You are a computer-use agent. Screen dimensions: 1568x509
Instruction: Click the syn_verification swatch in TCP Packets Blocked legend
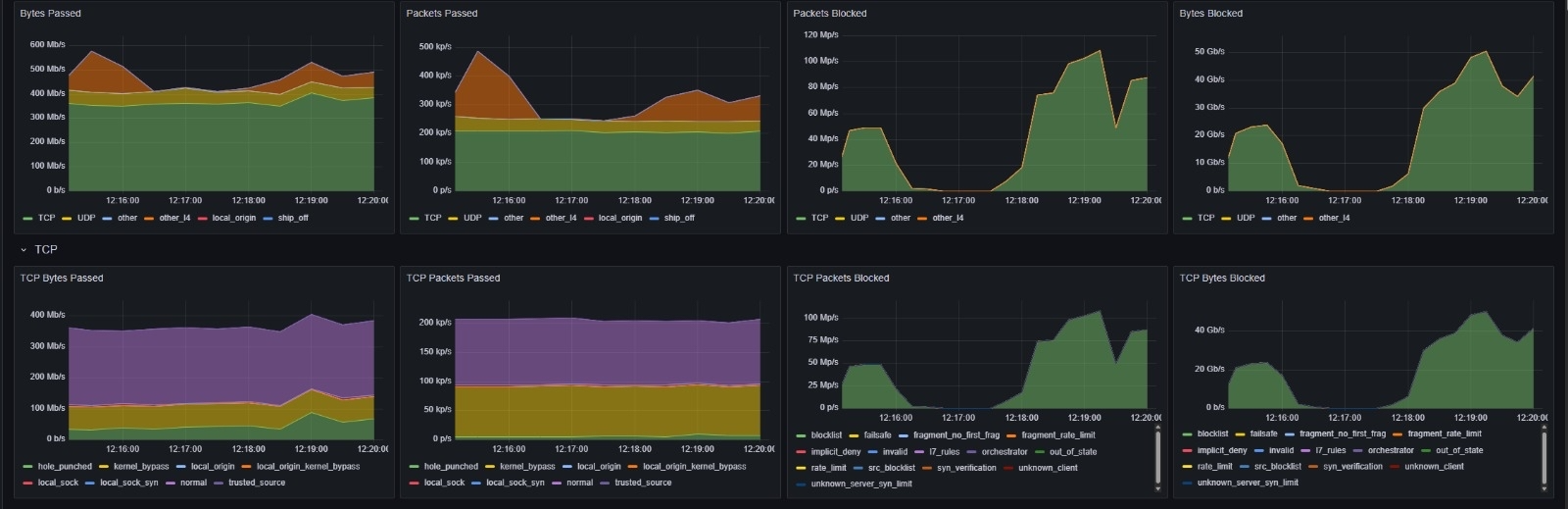point(926,469)
